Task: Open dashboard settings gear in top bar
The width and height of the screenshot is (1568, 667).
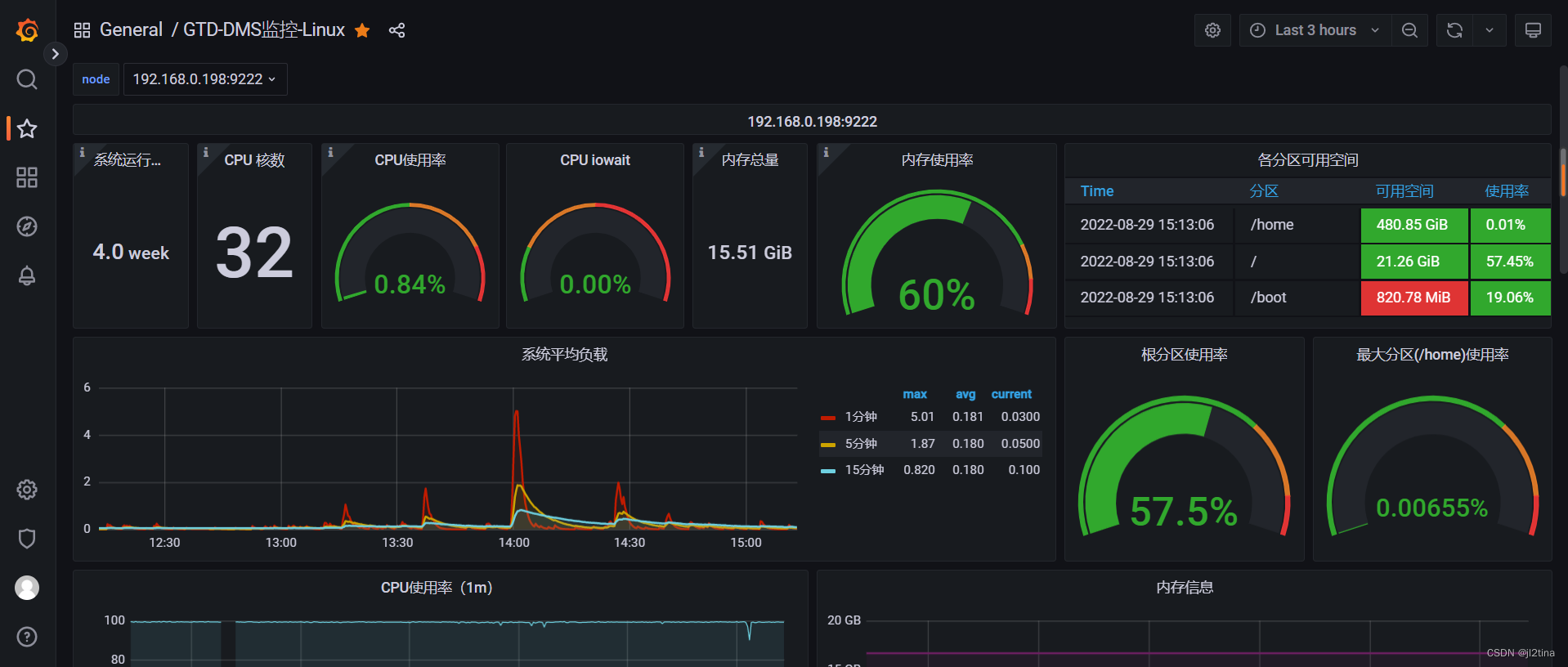Action: pos(1212,30)
